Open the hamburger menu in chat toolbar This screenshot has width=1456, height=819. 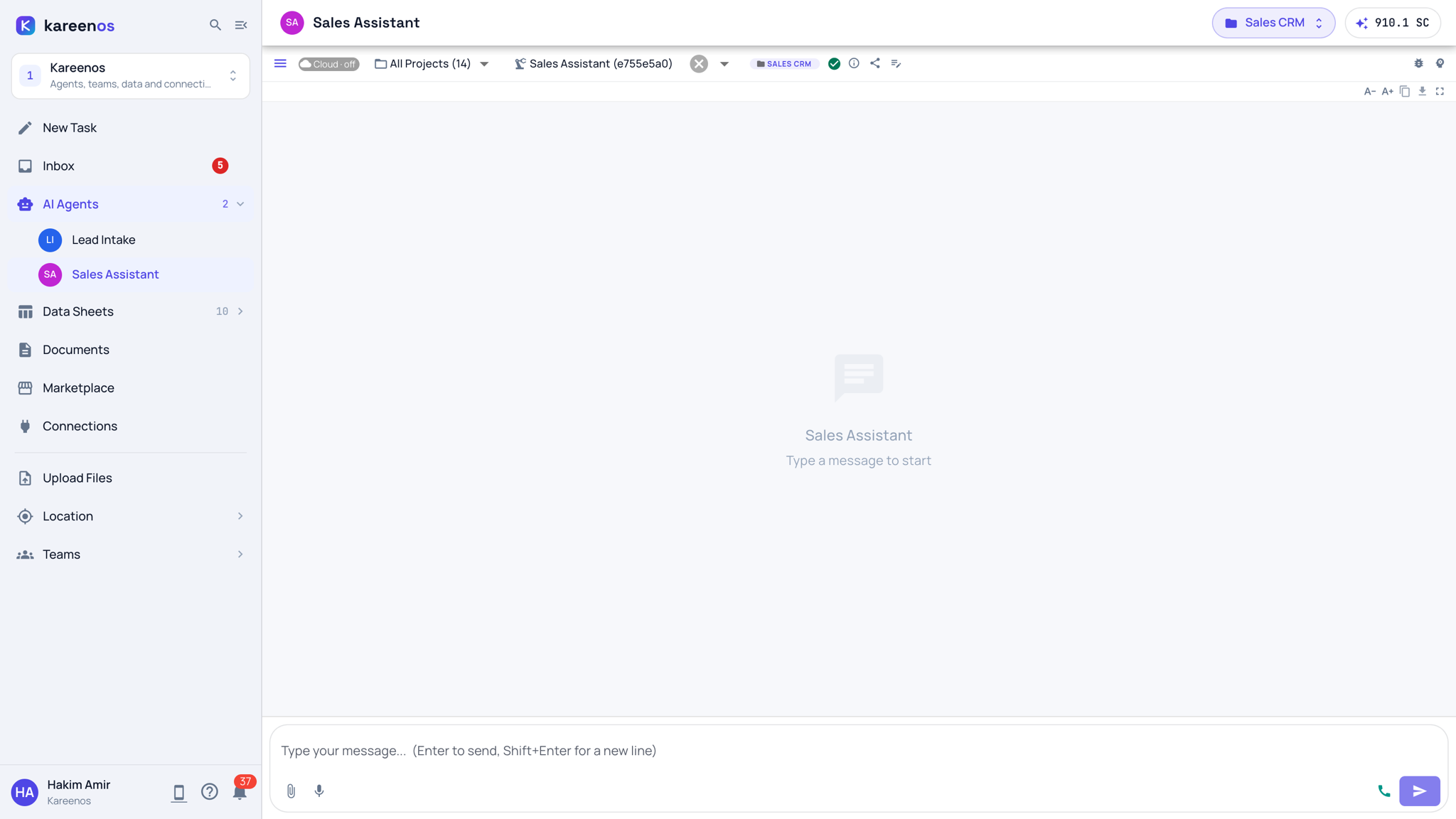point(280,63)
